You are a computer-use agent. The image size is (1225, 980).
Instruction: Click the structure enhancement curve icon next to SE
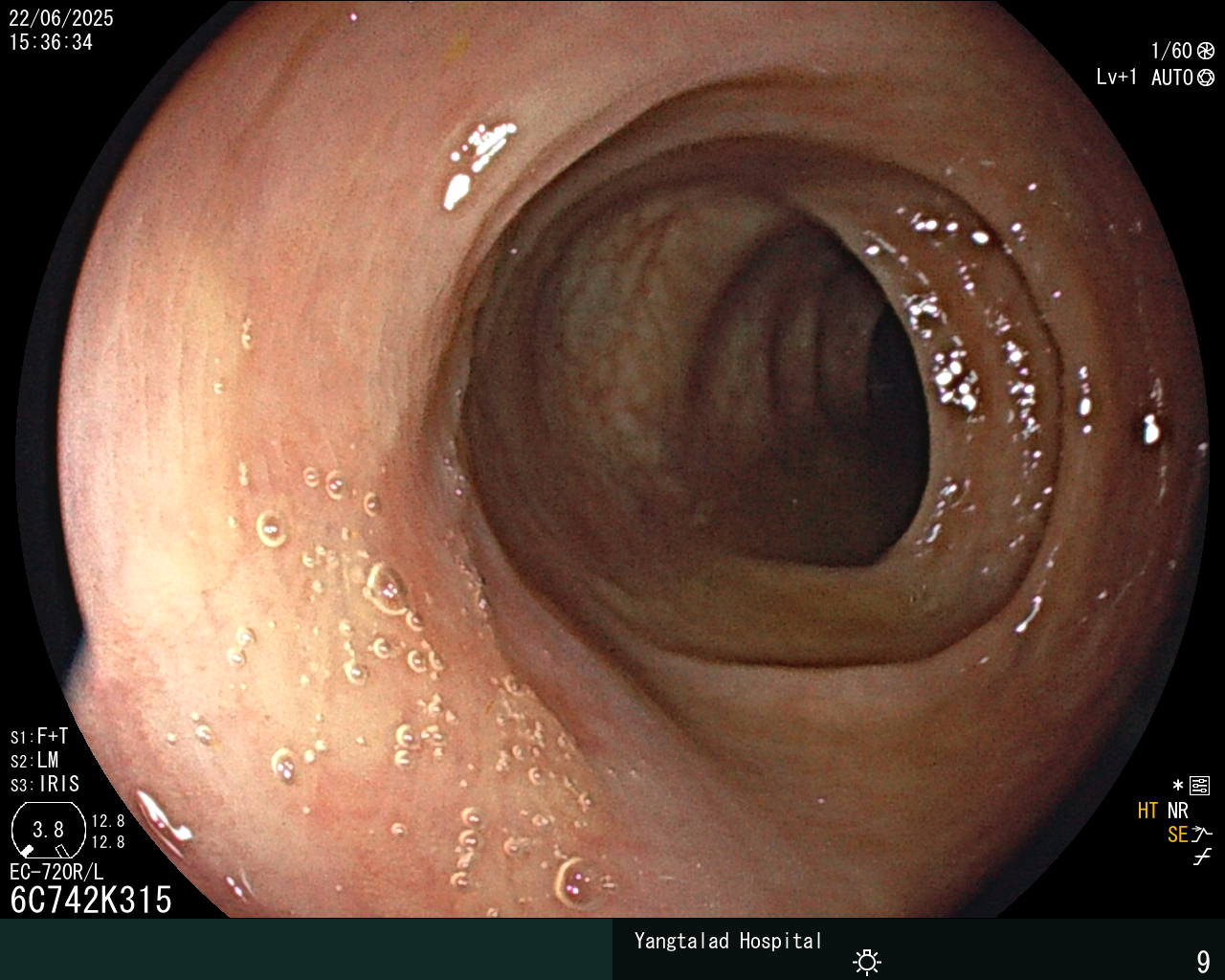(1202, 835)
